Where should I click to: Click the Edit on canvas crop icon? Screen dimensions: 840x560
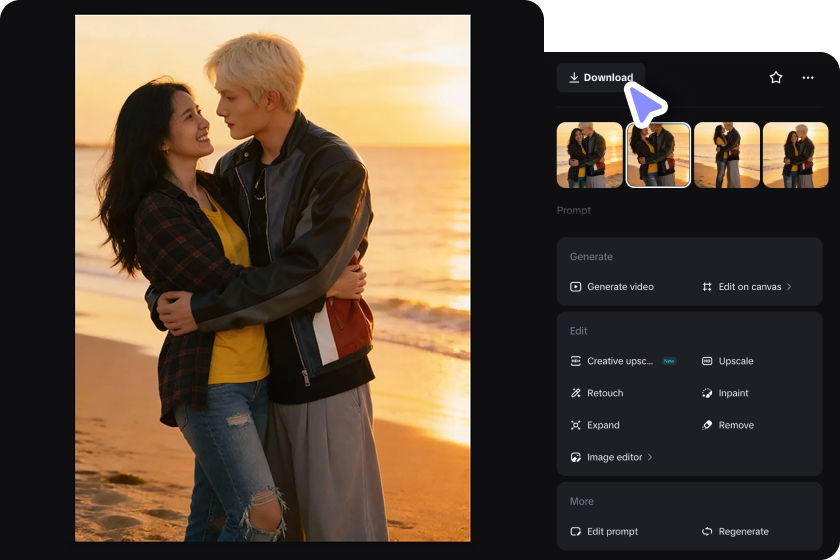(x=707, y=287)
